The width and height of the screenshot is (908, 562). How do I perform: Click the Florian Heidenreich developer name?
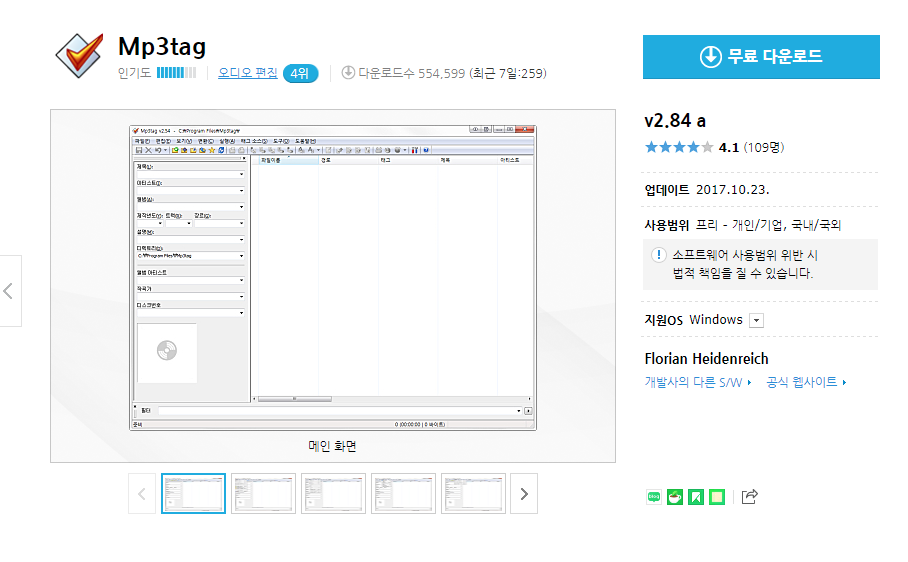click(x=706, y=359)
